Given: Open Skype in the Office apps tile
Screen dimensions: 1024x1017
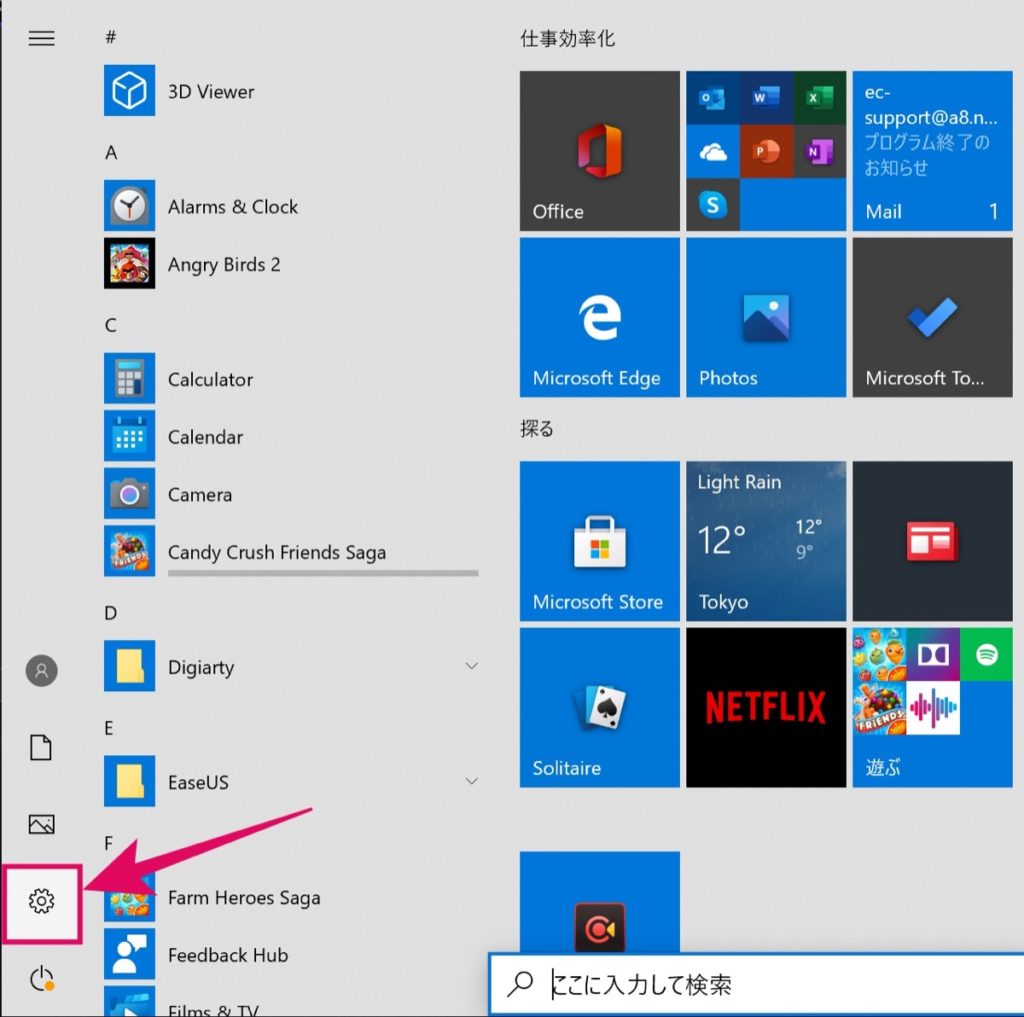Looking at the screenshot, I should click(712, 204).
